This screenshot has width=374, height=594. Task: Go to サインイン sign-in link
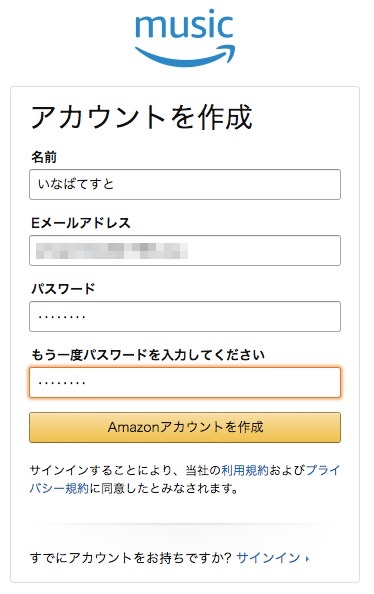268,558
